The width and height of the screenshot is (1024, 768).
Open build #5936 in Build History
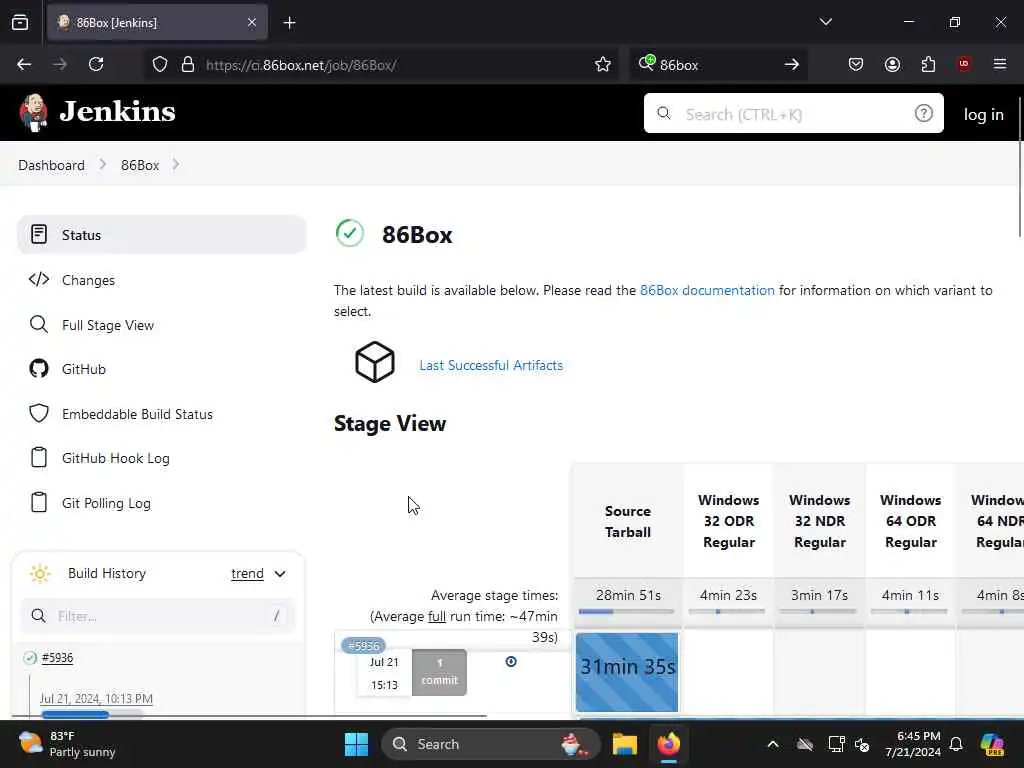click(x=57, y=658)
